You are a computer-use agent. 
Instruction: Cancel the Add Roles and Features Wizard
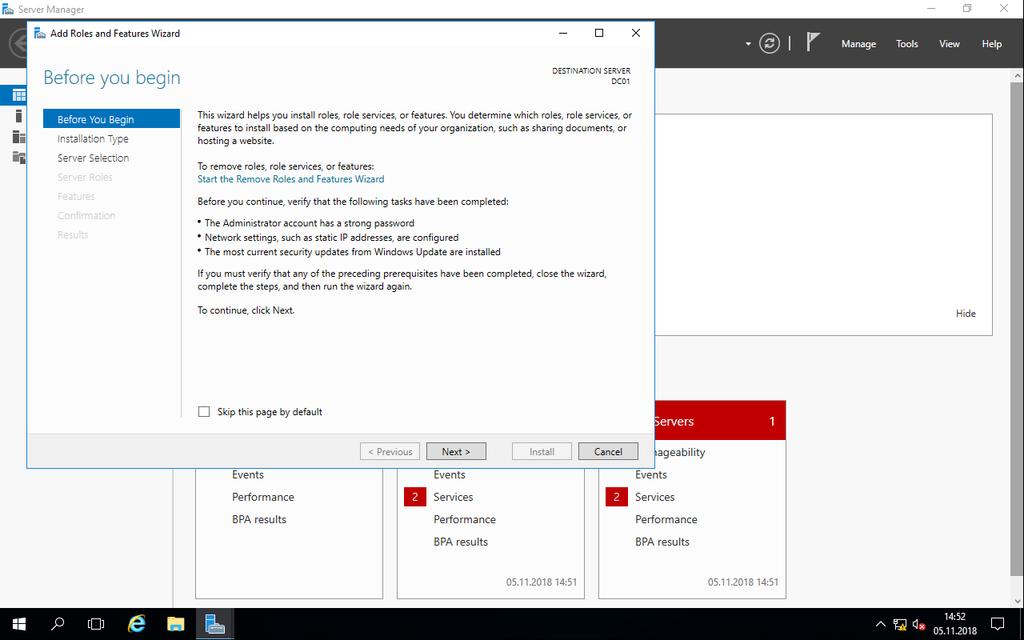tap(608, 451)
